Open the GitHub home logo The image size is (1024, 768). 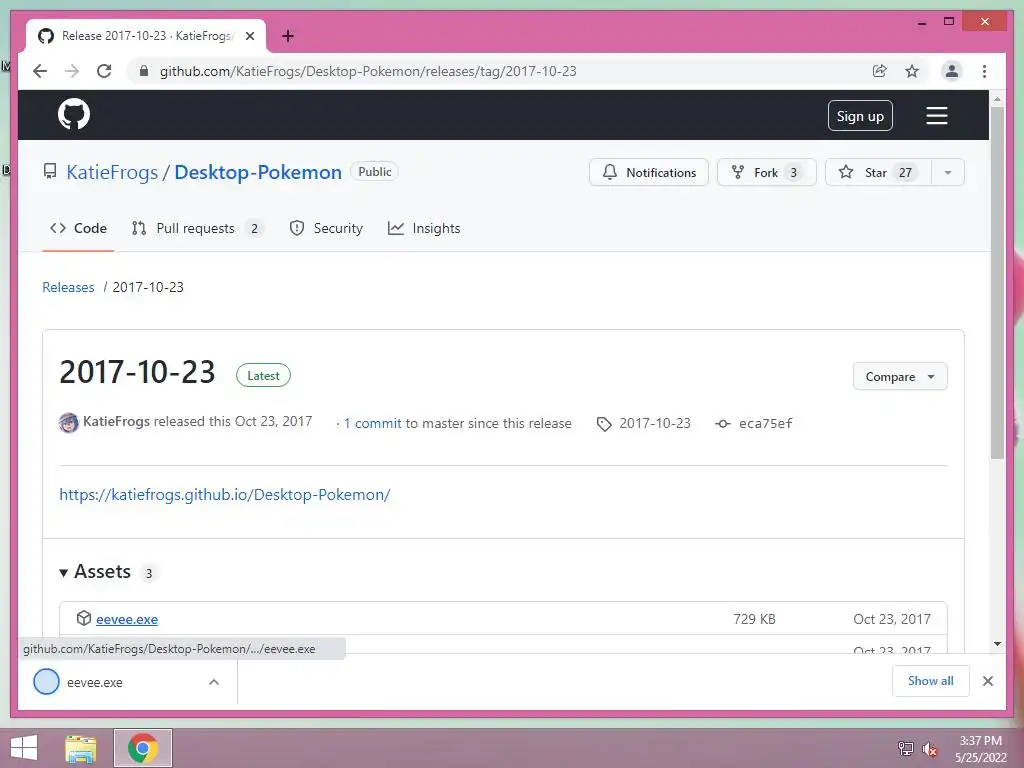point(74,115)
